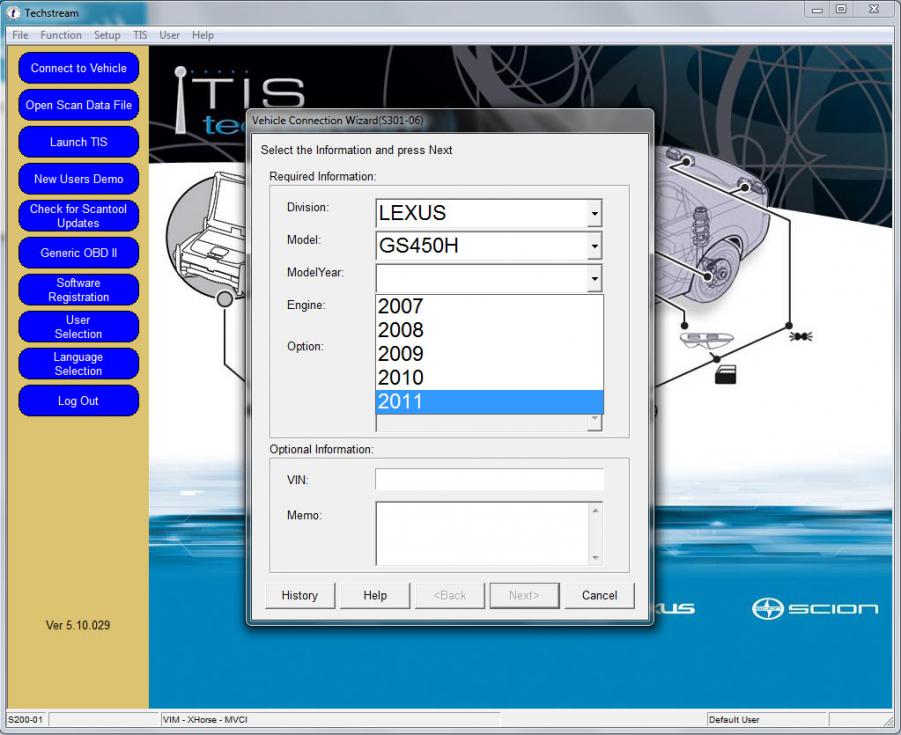Check for Scantool Updates

click(x=78, y=216)
